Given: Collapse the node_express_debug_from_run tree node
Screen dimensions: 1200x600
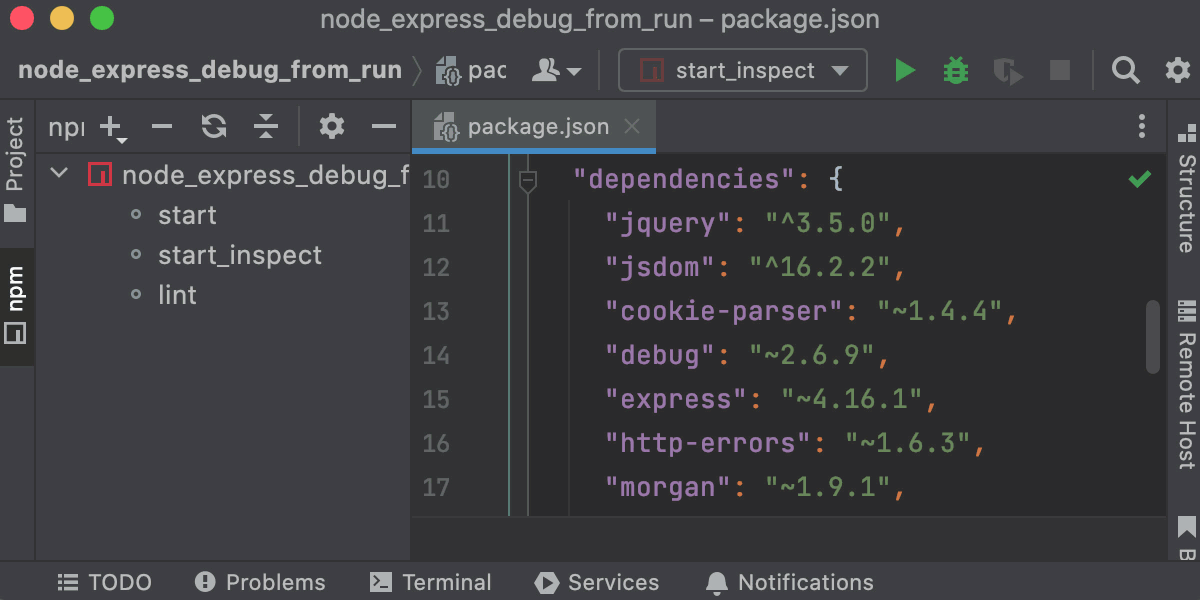Looking at the screenshot, I should 58,172.
